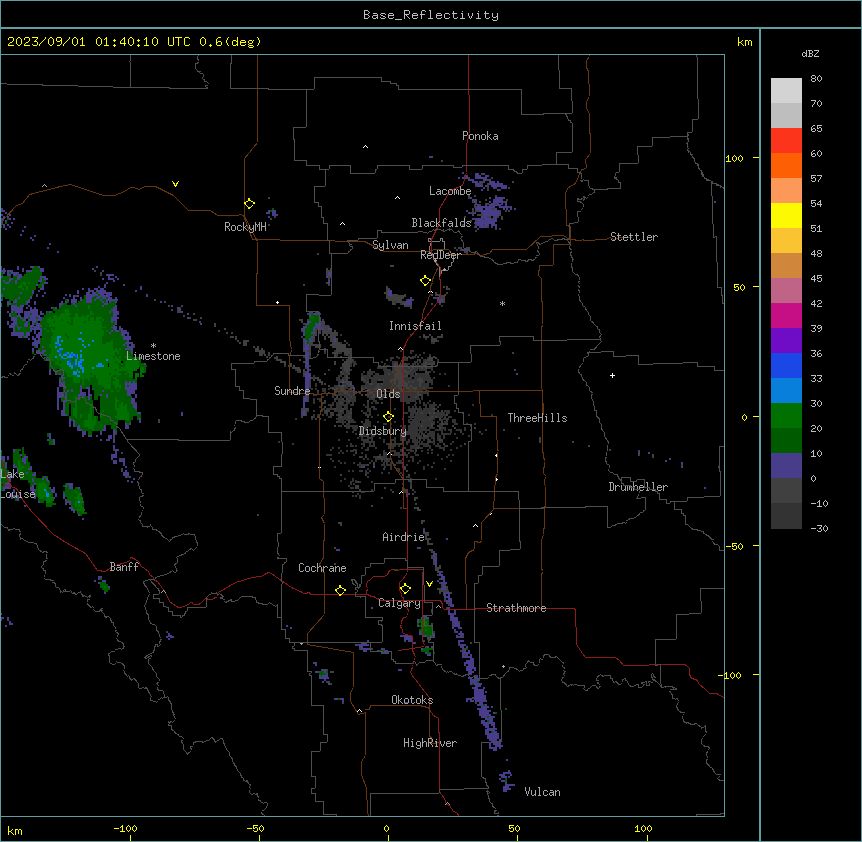Click the Sundre city label

point(292,391)
